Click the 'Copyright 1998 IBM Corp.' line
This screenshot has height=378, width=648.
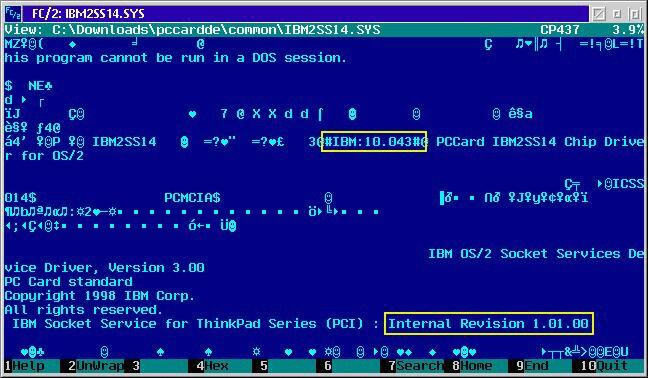[x=99, y=296]
